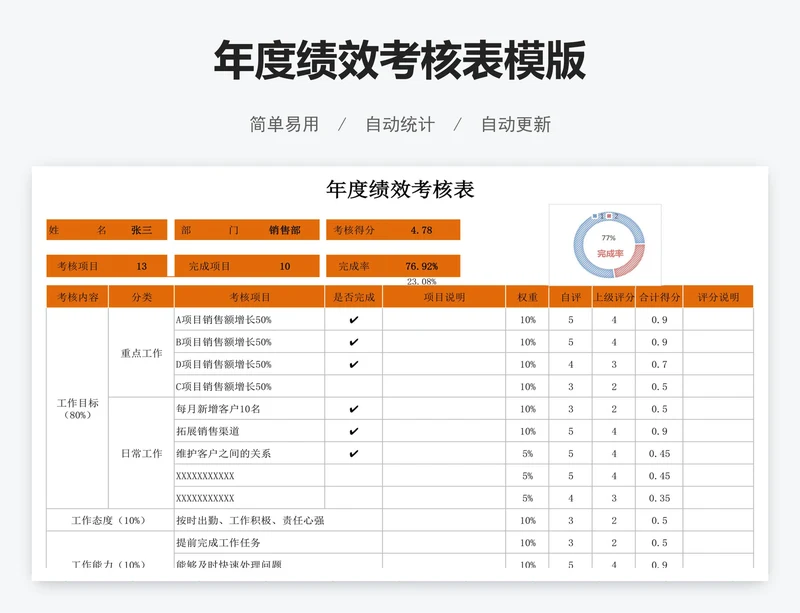Click the 合计得分 column header

click(659, 297)
